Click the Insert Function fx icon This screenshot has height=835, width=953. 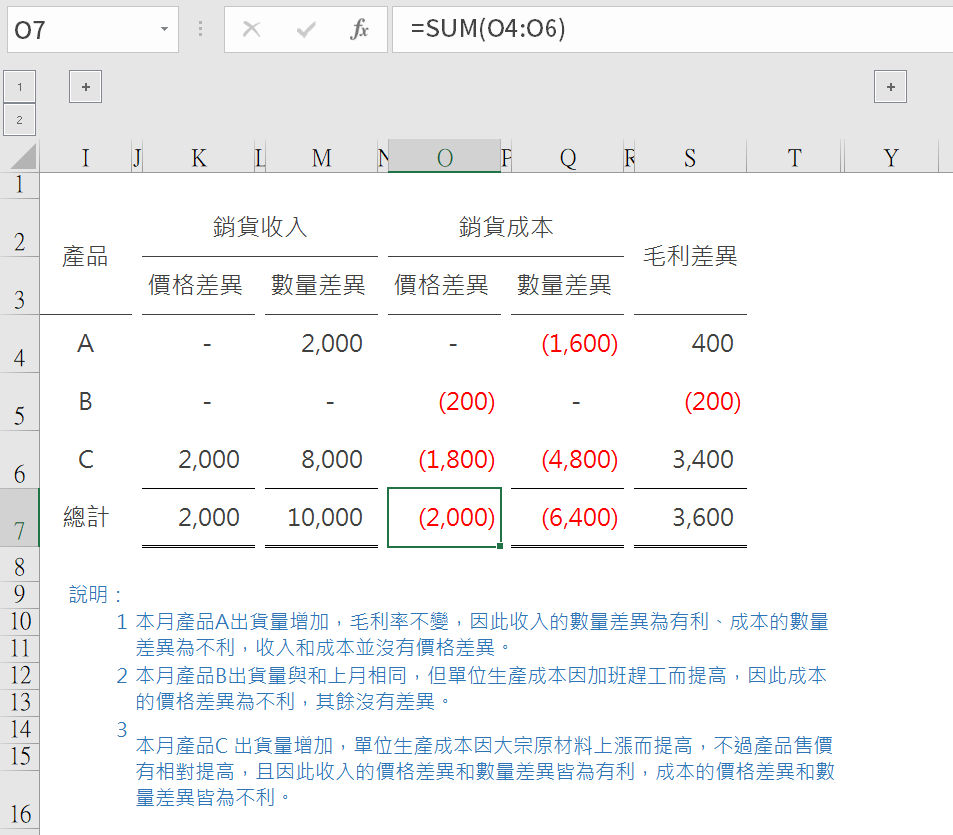coord(359,30)
